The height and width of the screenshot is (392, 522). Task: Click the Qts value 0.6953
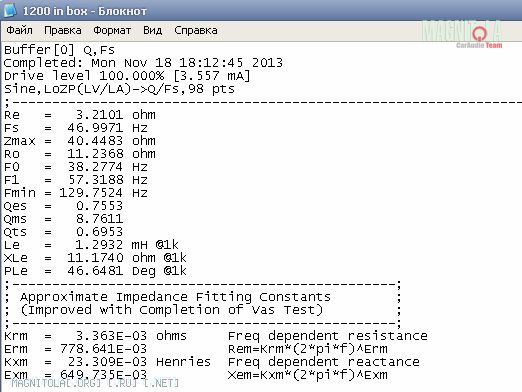click(99, 232)
